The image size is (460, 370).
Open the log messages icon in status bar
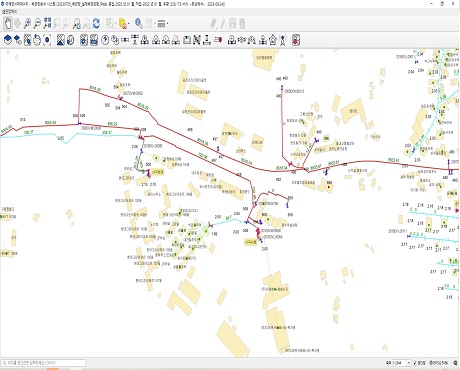pyautogui.click(x=455, y=363)
